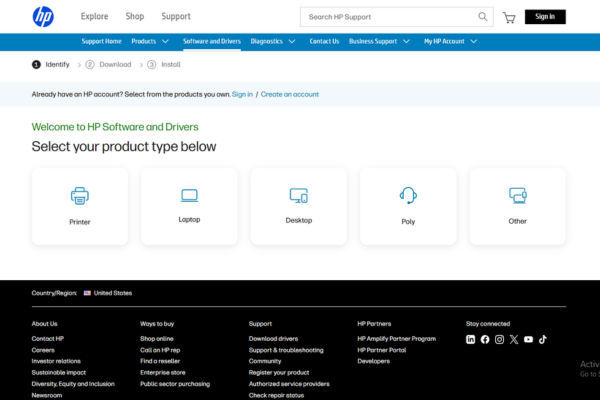Open the Investor relations footer link

pyautogui.click(x=56, y=361)
